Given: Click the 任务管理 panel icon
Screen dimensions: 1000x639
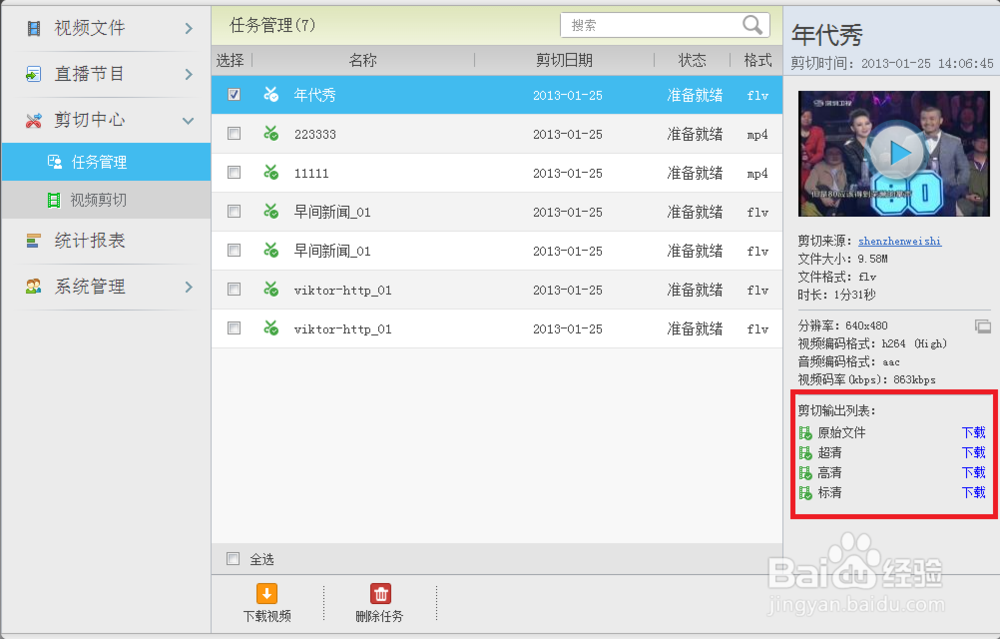Looking at the screenshot, I should 55,161.
